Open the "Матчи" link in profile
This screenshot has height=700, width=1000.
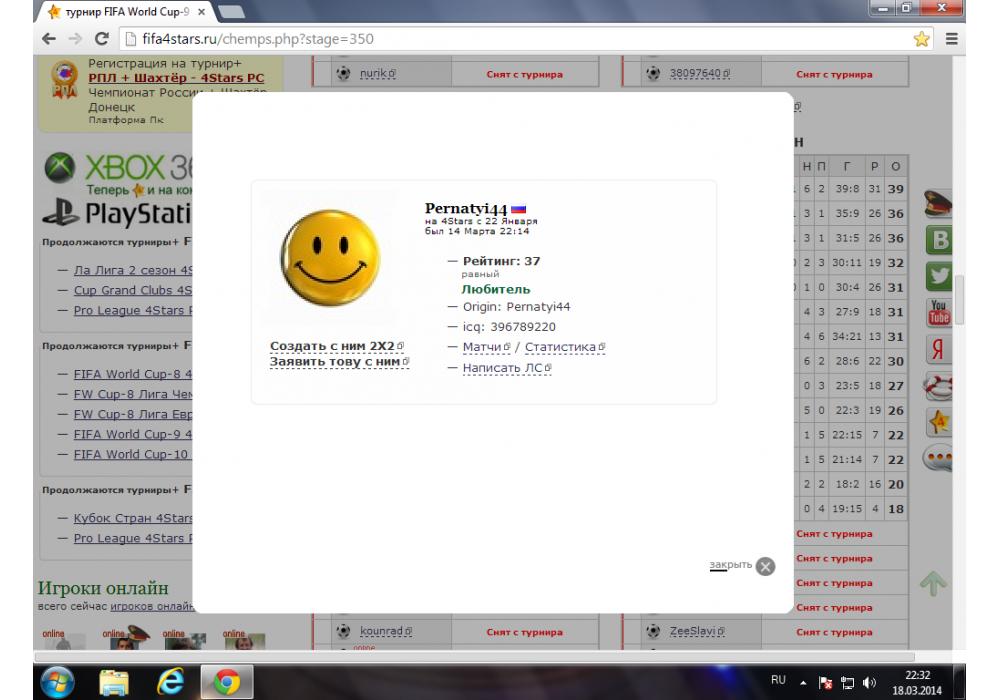click(486, 347)
